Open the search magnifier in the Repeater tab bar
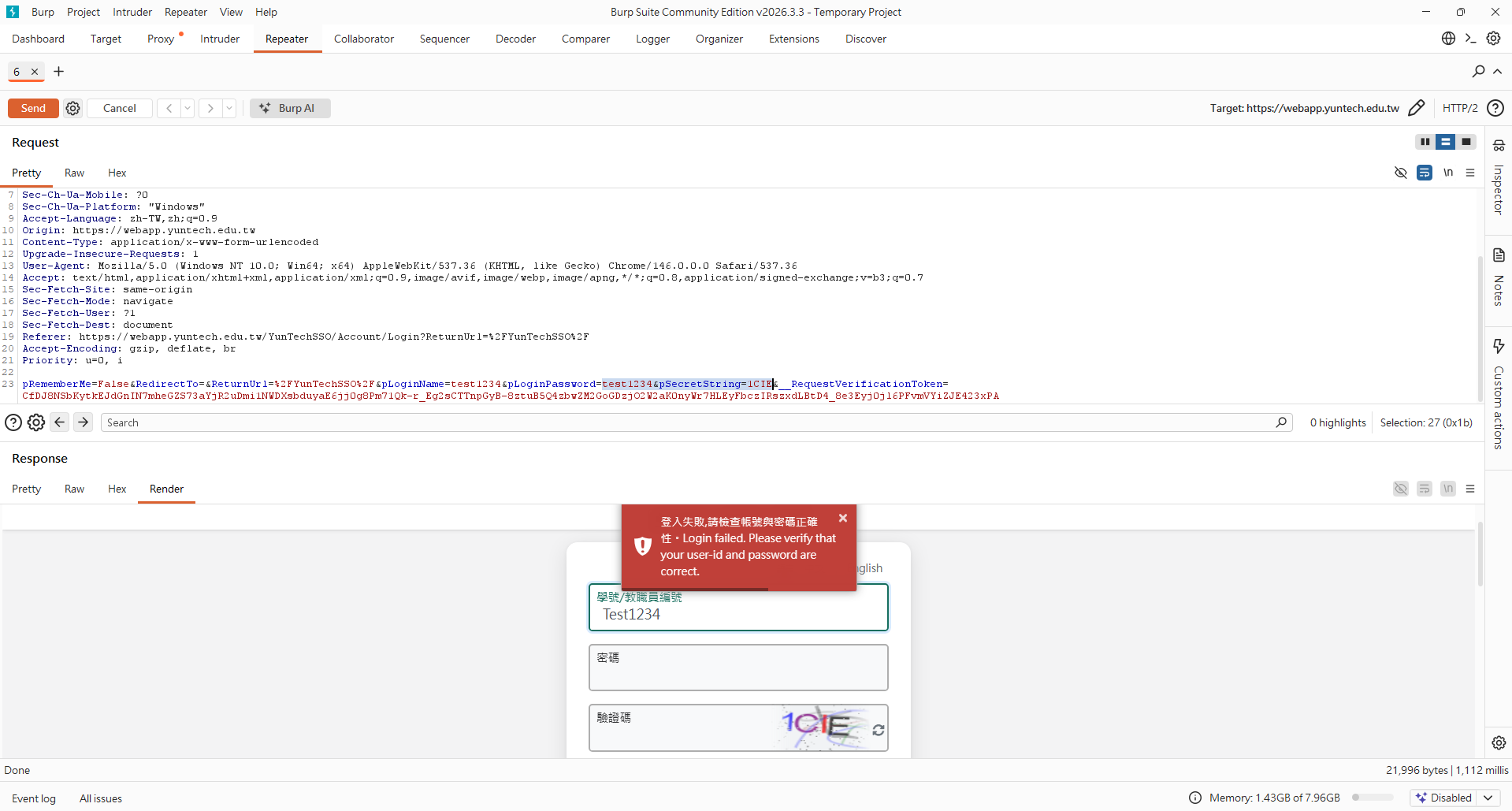 click(1478, 72)
